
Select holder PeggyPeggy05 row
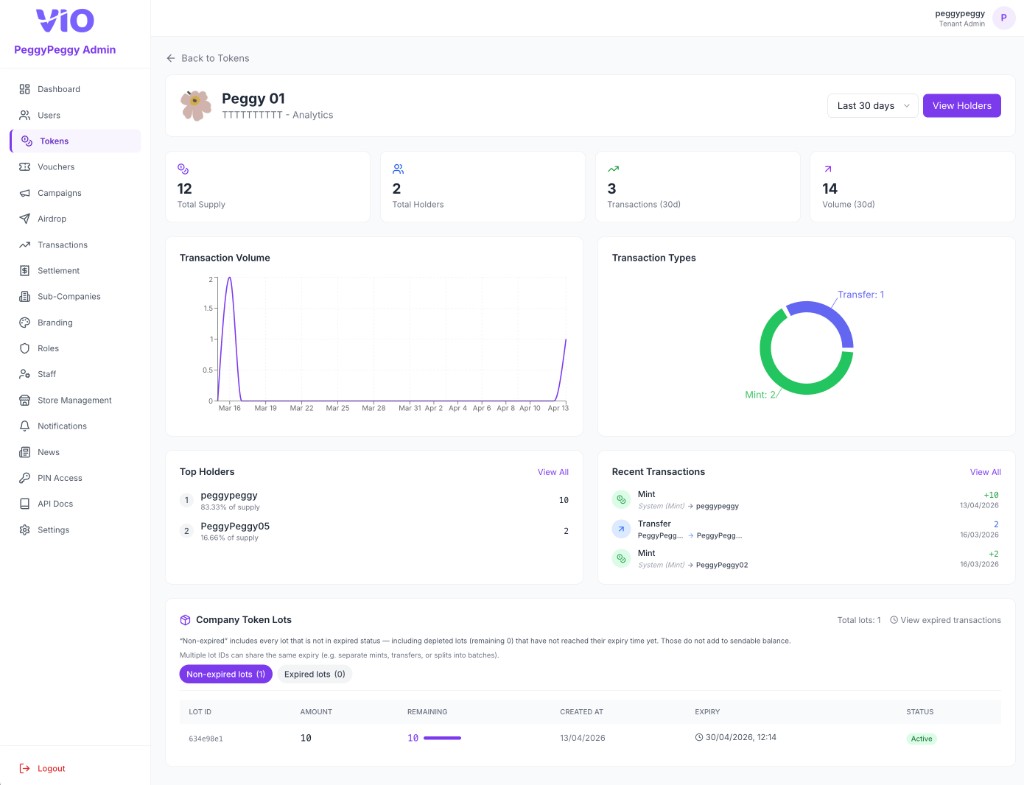(x=374, y=532)
